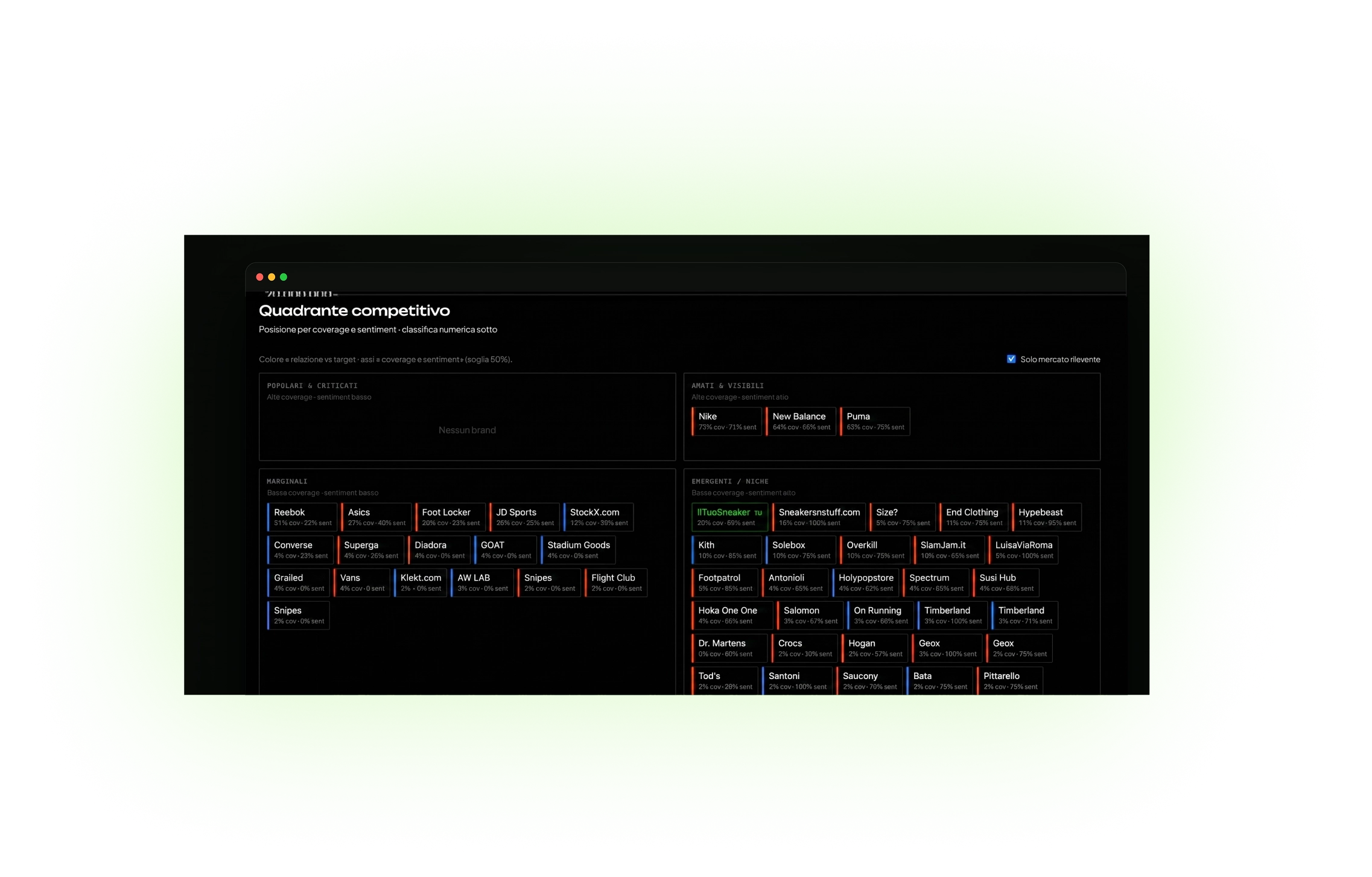The height and width of the screenshot is (877, 1372).
Task: Click the POPOLARI & CRITICATI quadrant title
Action: point(312,386)
